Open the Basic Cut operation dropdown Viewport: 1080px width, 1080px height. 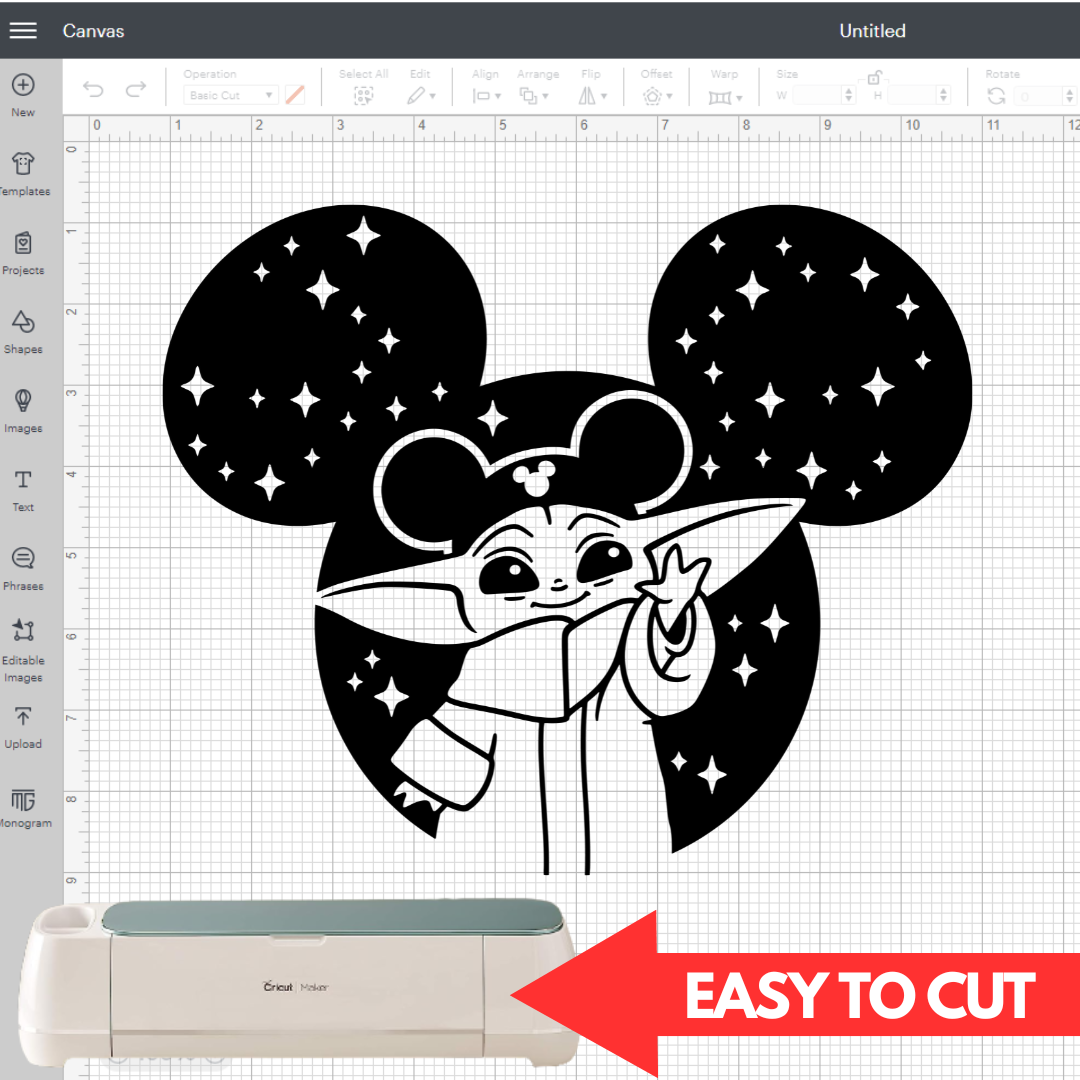[231, 95]
